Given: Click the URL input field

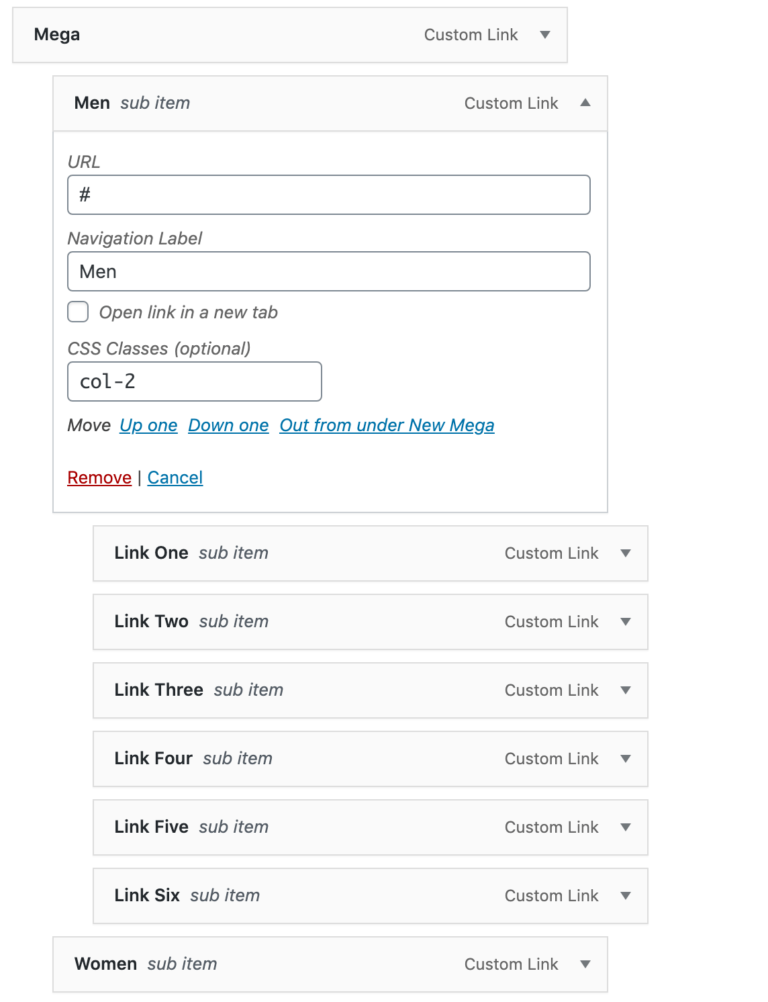Looking at the screenshot, I should click(x=328, y=194).
